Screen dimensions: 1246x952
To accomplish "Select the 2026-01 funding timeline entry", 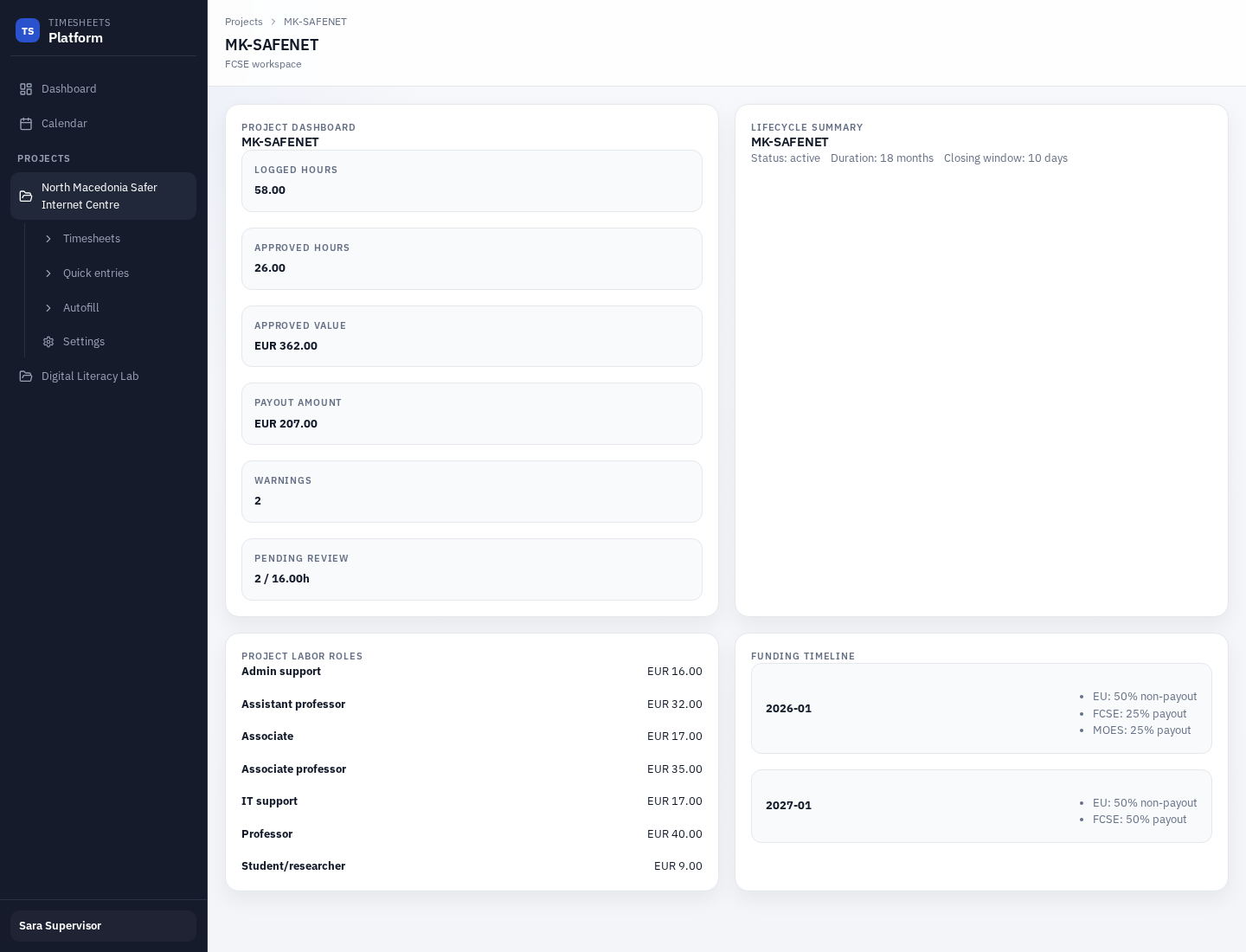I will [981, 708].
